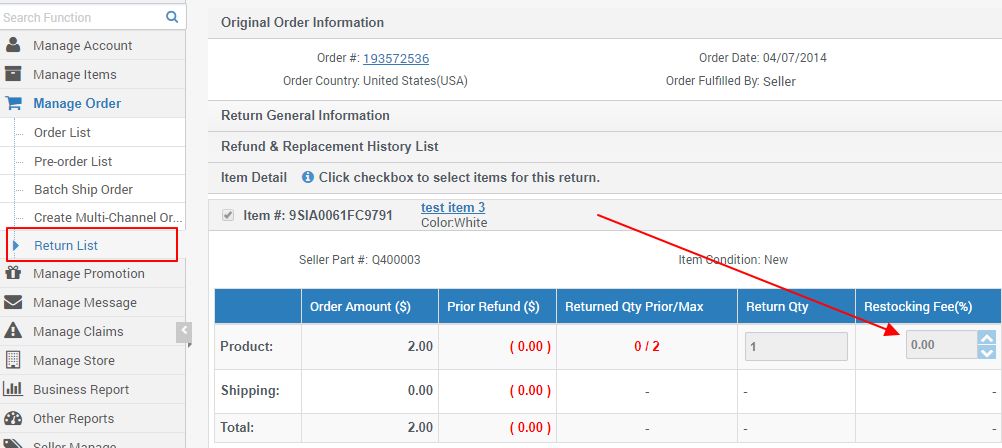Toggle checkbox for item 9SIA0061FC9791
Viewport: 1002px width, 448px height.
pos(227,215)
